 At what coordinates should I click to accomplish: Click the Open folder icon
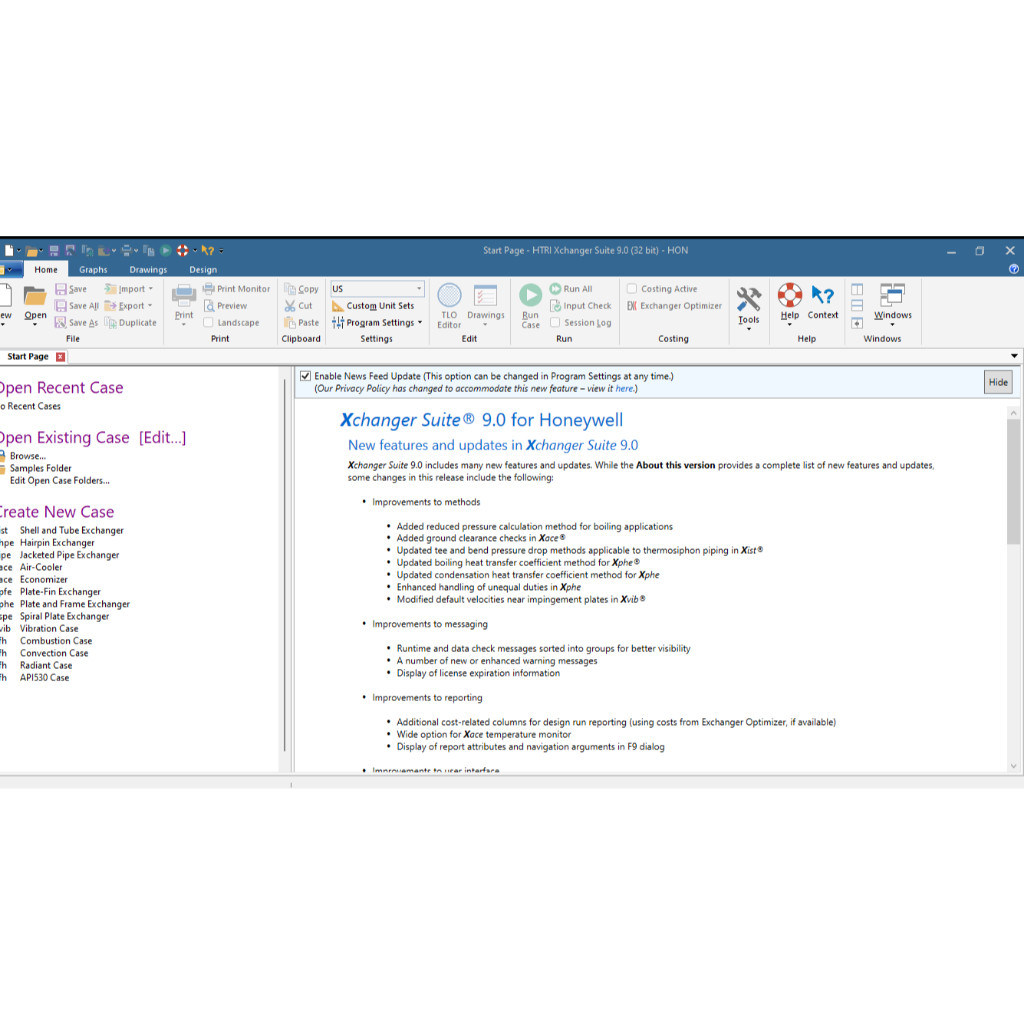point(35,297)
